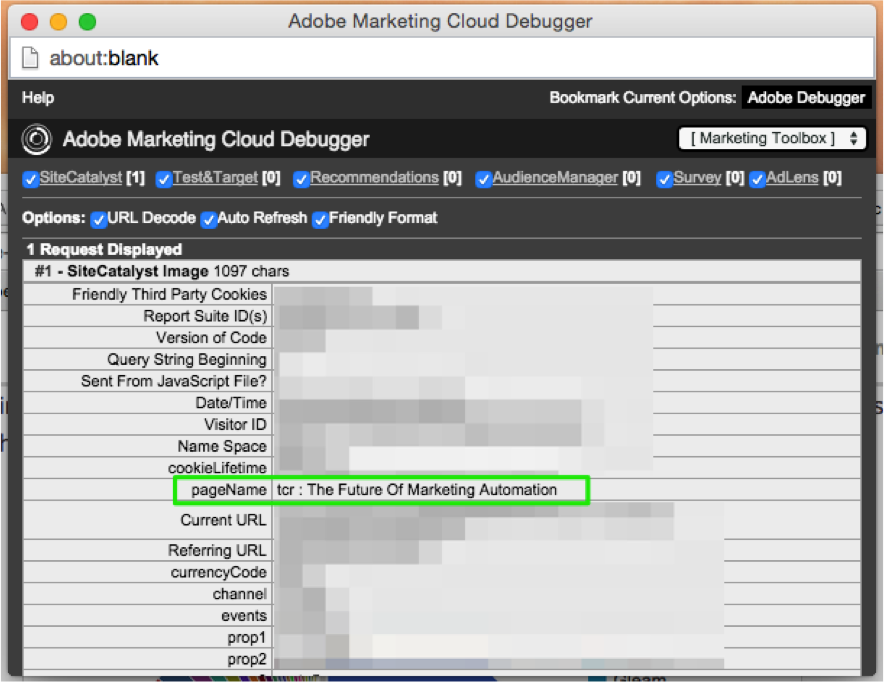Disable the Friendly Format option
This screenshot has width=884, height=682.
click(x=320, y=219)
